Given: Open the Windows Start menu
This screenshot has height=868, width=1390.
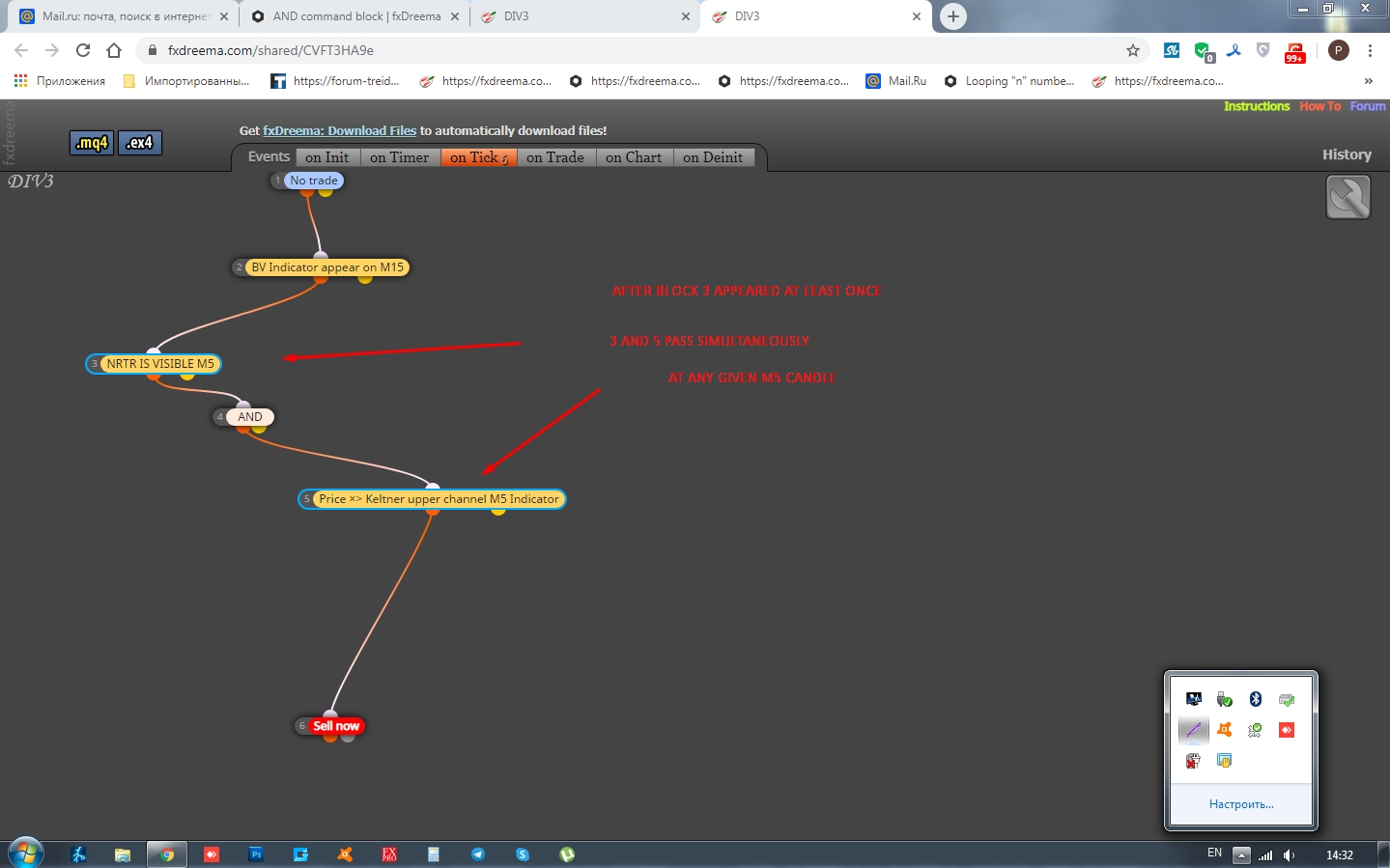Looking at the screenshot, I should [26, 854].
